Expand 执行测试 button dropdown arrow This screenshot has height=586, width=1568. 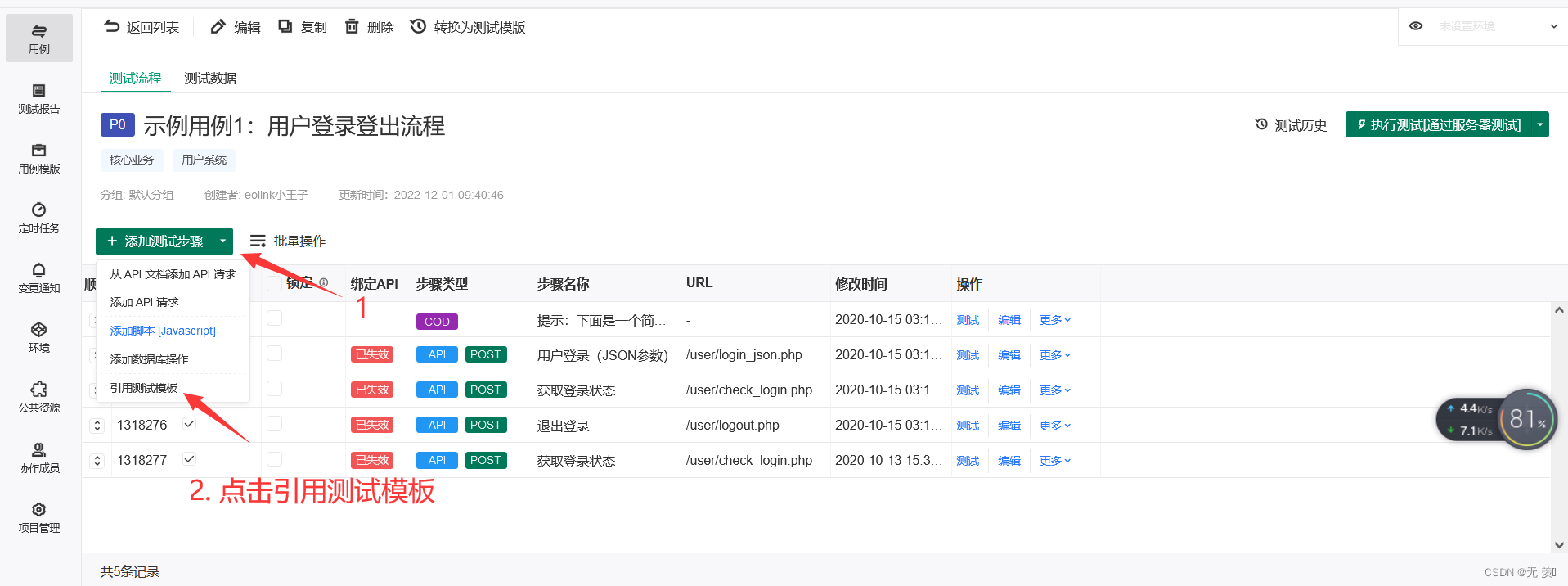click(1540, 124)
